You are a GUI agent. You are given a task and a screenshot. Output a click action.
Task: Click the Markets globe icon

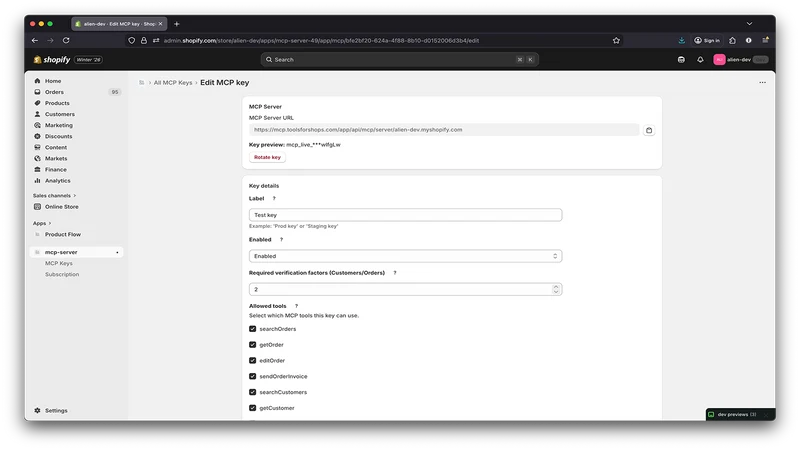pyautogui.click(x=37, y=158)
